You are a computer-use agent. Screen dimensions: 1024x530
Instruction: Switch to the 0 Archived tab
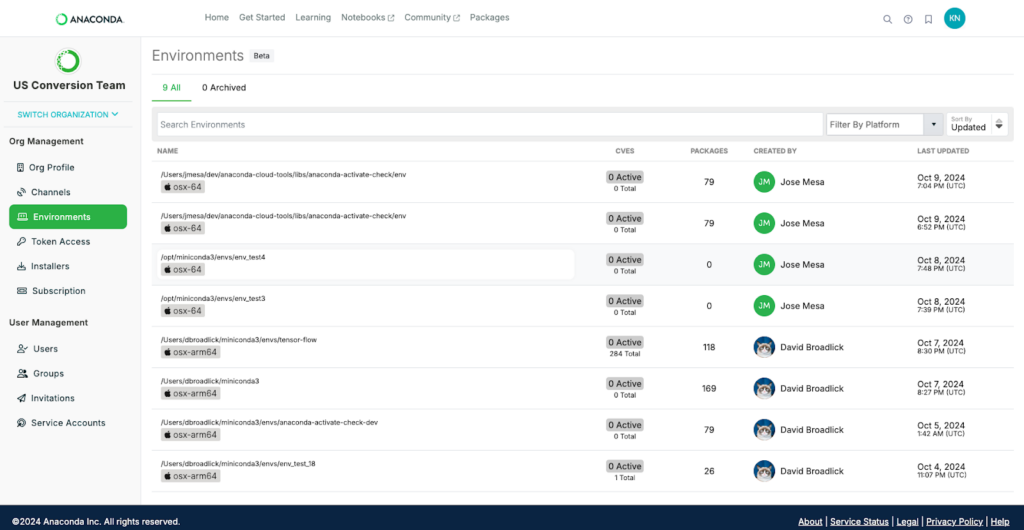pyautogui.click(x=224, y=87)
